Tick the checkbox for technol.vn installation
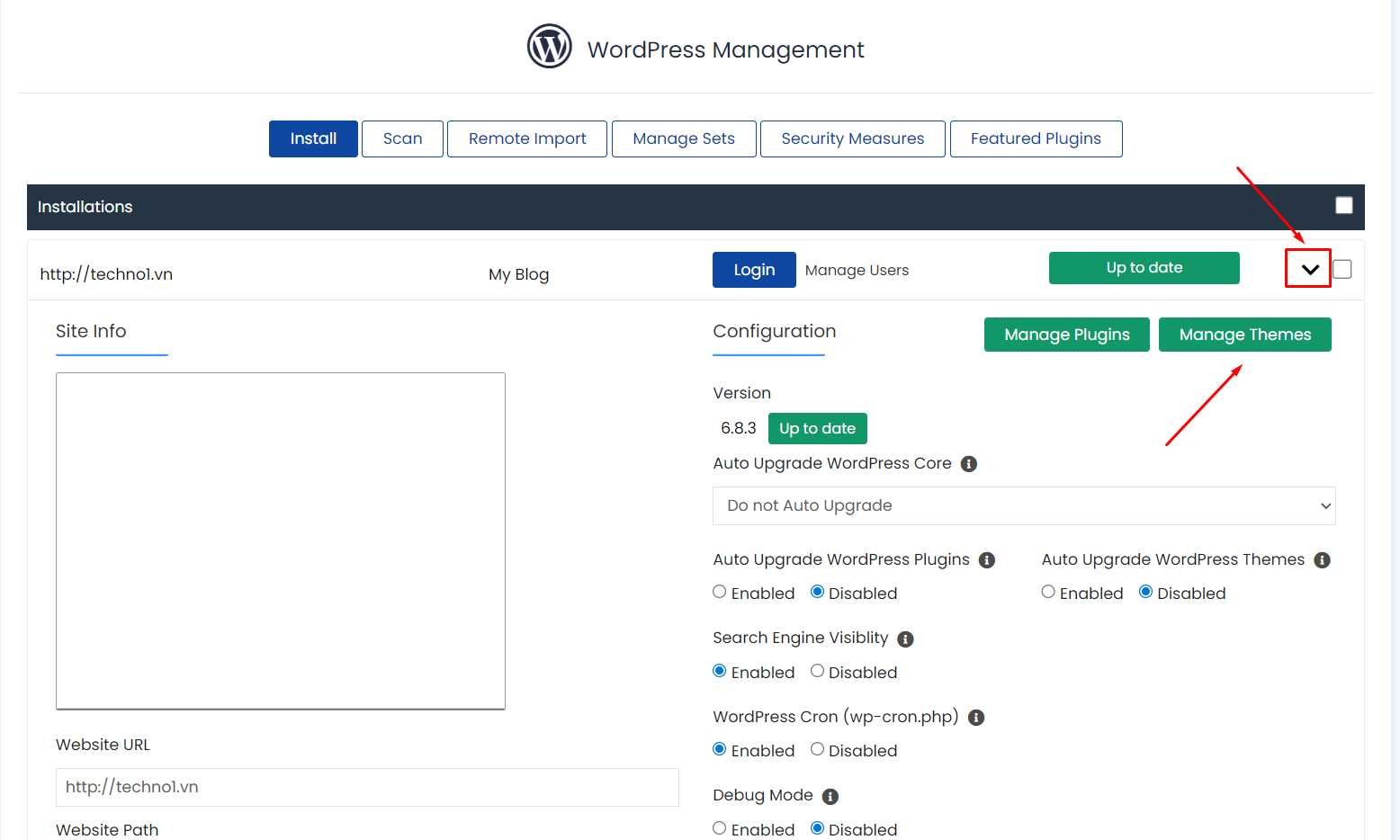This screenshot has width=1400, height=840. tap(1342, 269)
